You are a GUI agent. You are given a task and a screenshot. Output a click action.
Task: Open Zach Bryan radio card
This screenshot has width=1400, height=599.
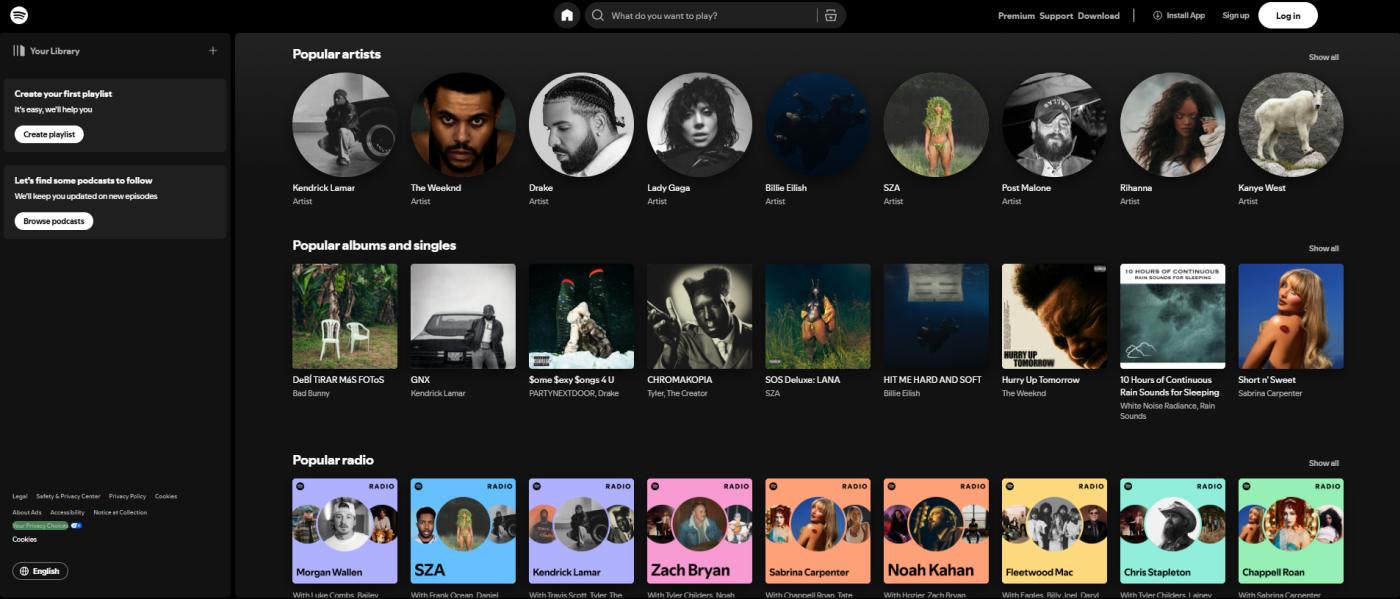pyautogui.click(x=699, y=531)
